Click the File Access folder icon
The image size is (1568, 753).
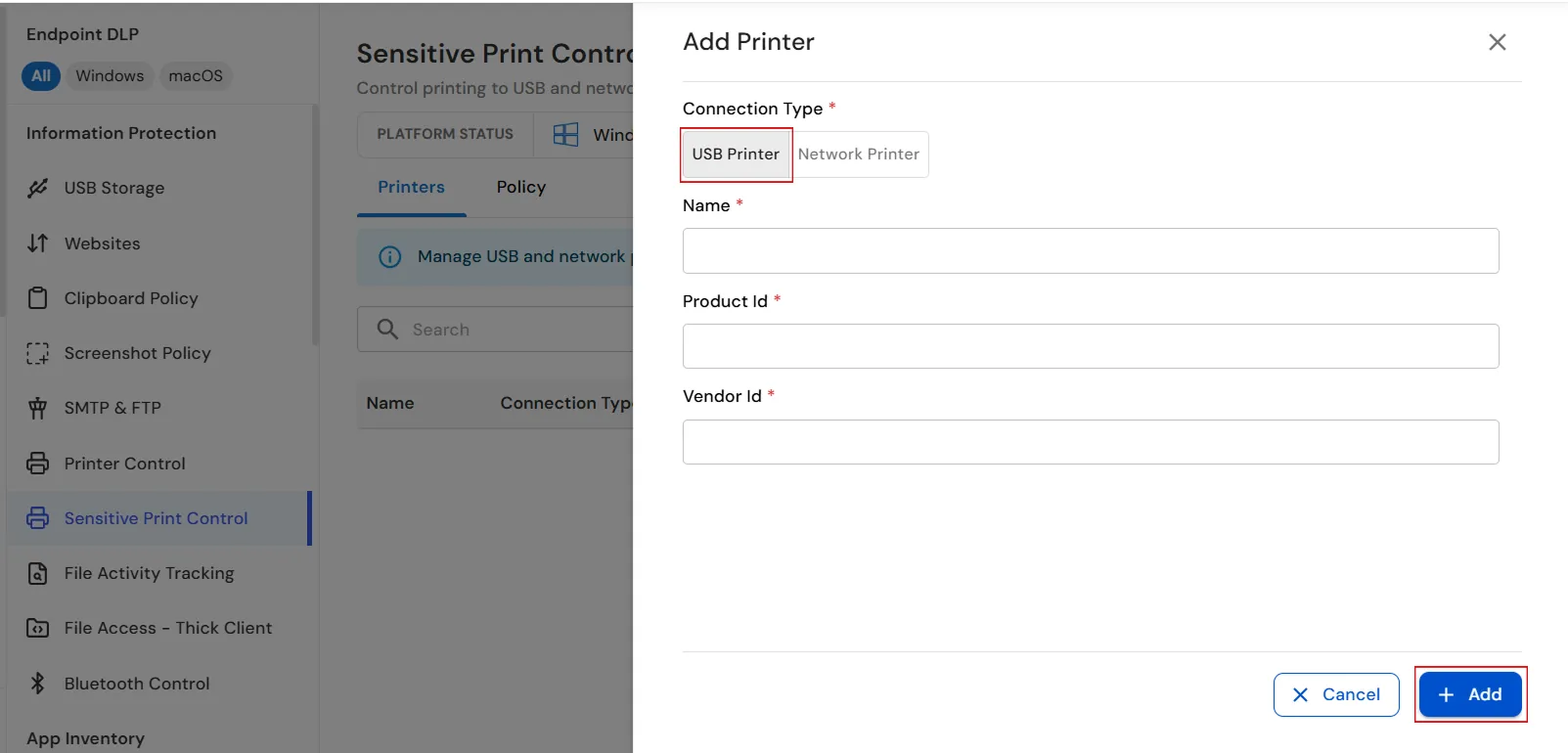click(37, 628)
